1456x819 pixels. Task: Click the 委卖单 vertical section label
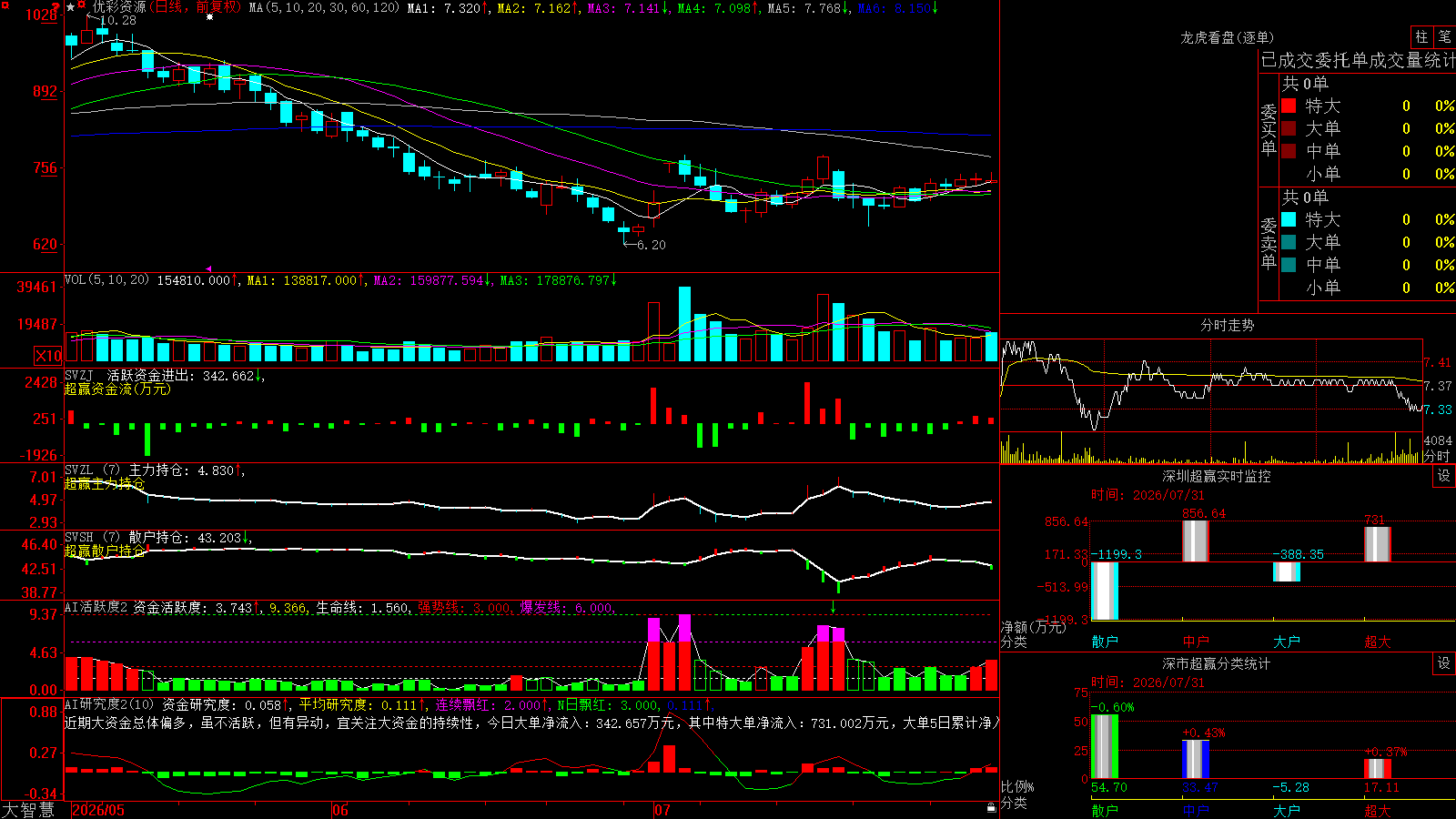click(1269, 243)
